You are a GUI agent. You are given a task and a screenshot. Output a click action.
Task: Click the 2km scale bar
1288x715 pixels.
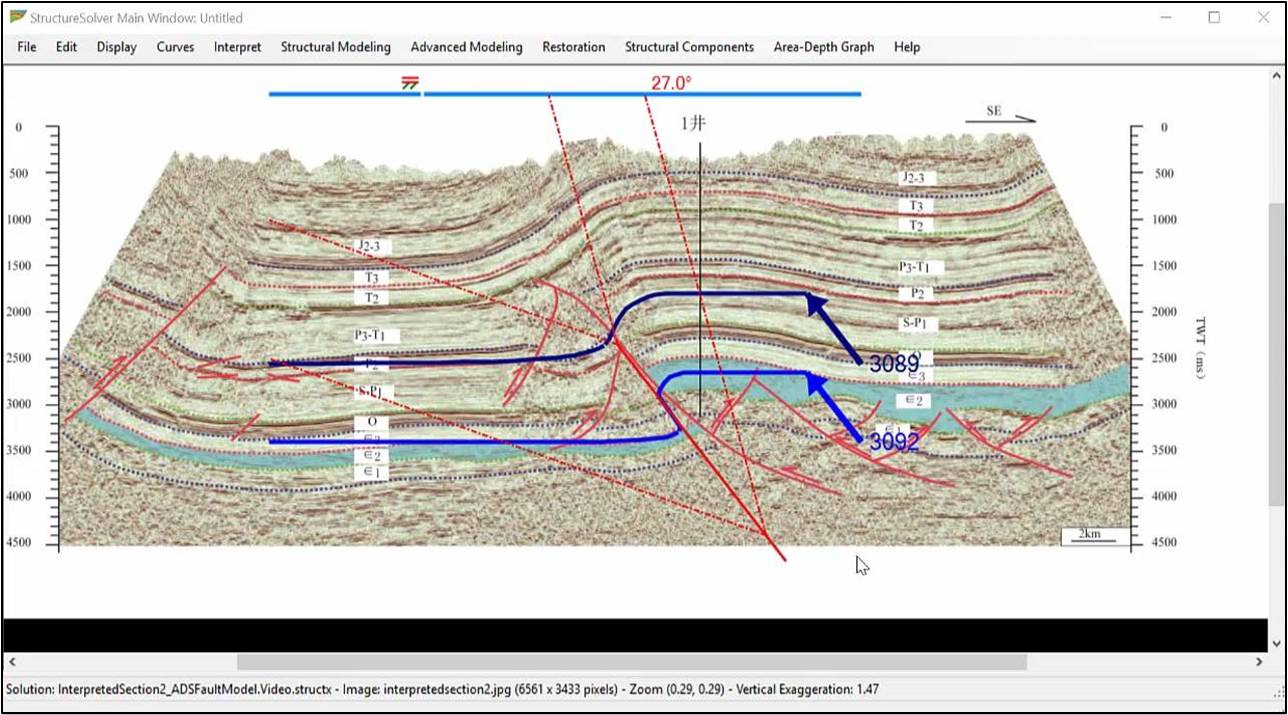point(1095,535)
